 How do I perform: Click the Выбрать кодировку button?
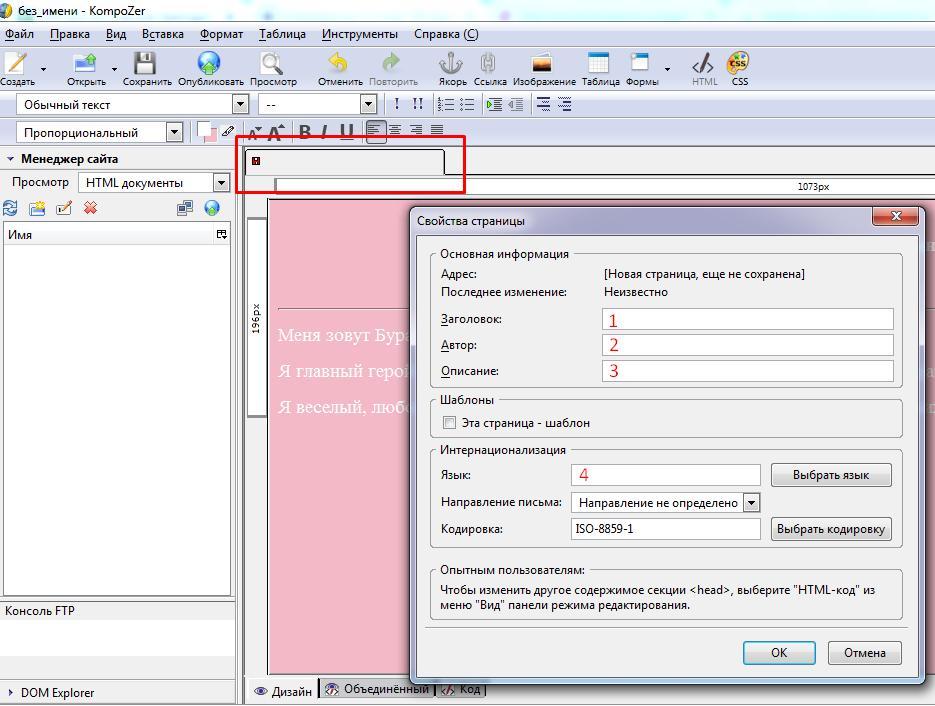(831, 529)
